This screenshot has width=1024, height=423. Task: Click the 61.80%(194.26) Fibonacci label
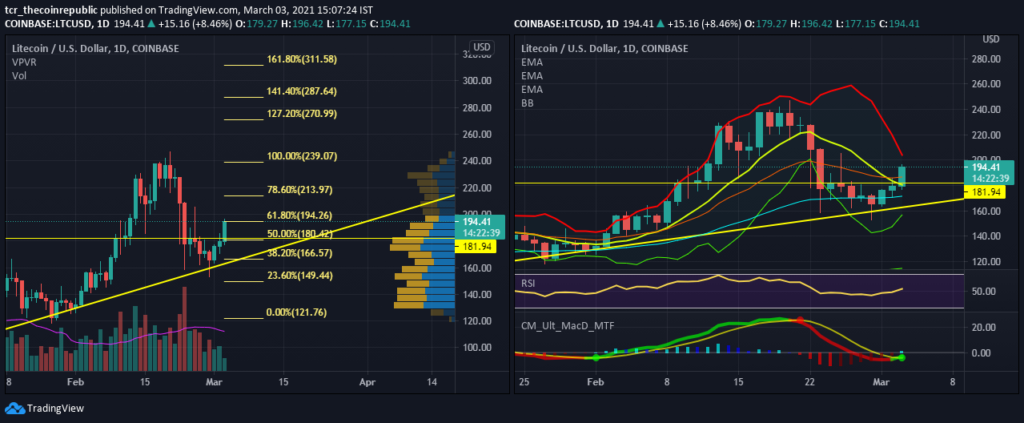300,215
